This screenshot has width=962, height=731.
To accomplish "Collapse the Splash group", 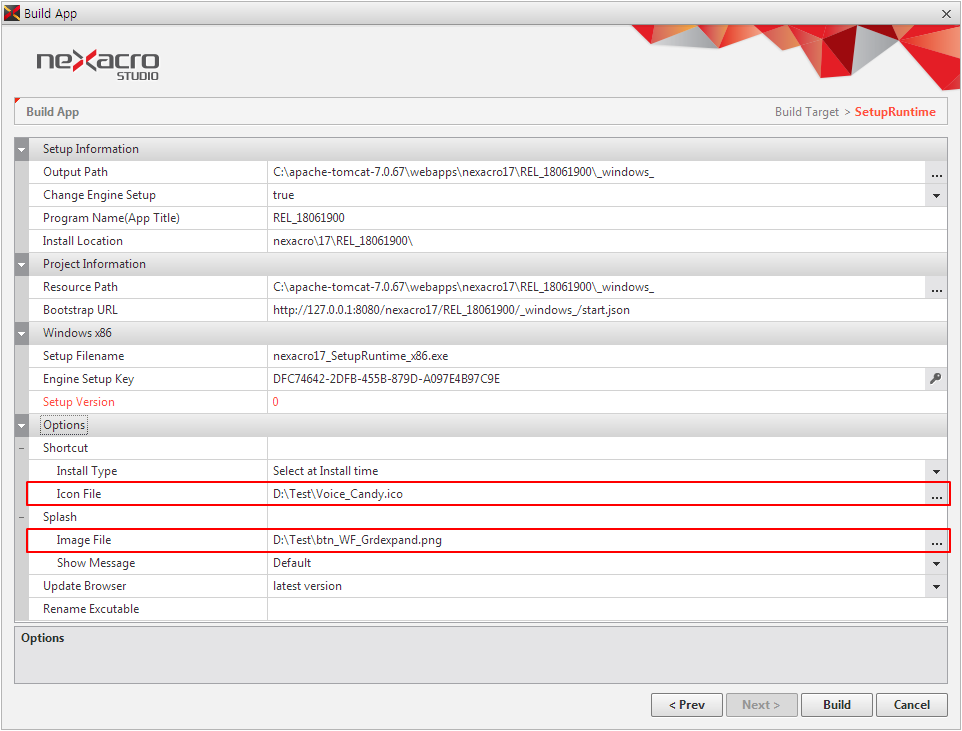I will [22, 518].
